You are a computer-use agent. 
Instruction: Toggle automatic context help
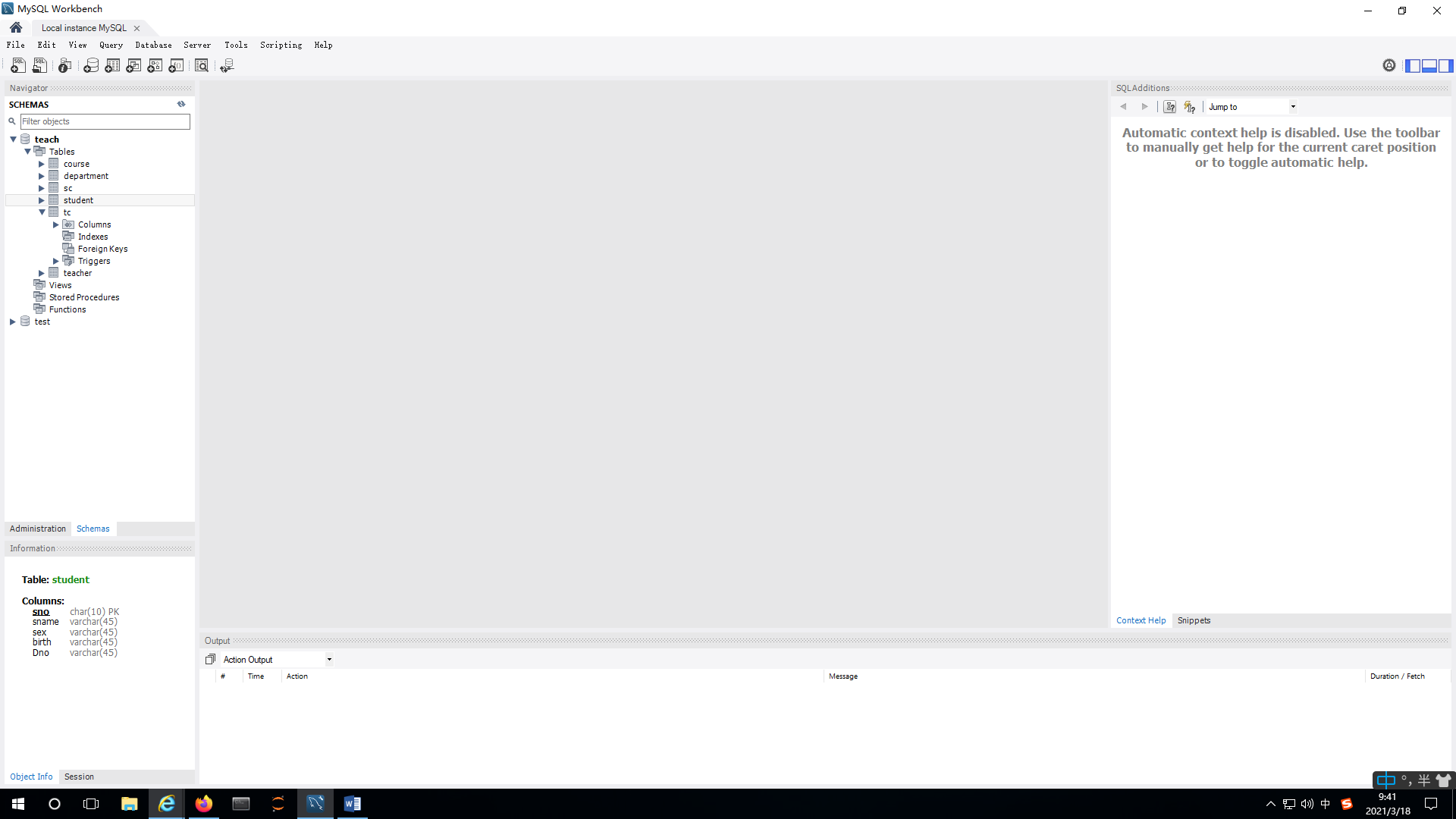1190,107
